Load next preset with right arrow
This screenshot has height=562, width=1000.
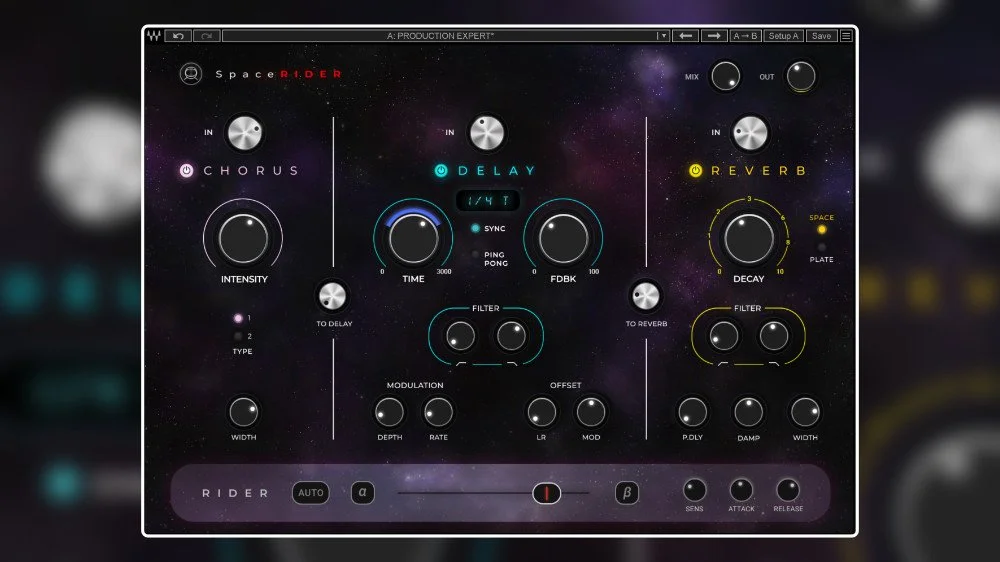pos(714,36)
